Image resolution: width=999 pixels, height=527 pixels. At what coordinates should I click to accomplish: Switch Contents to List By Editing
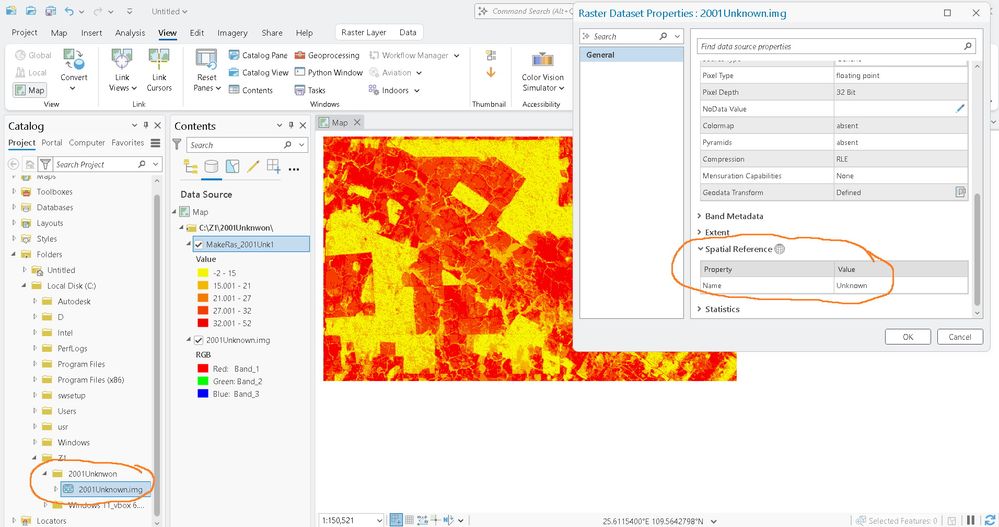click(253, 167)
